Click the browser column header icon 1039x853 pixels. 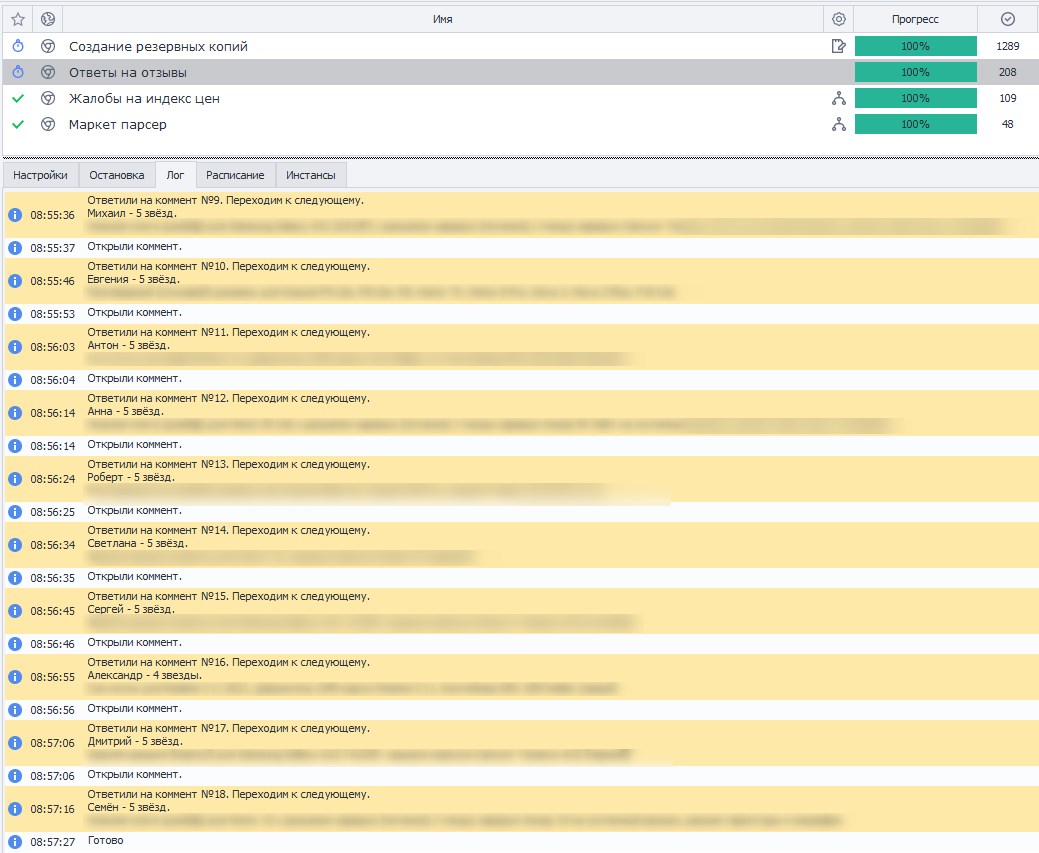coord(48,19)
